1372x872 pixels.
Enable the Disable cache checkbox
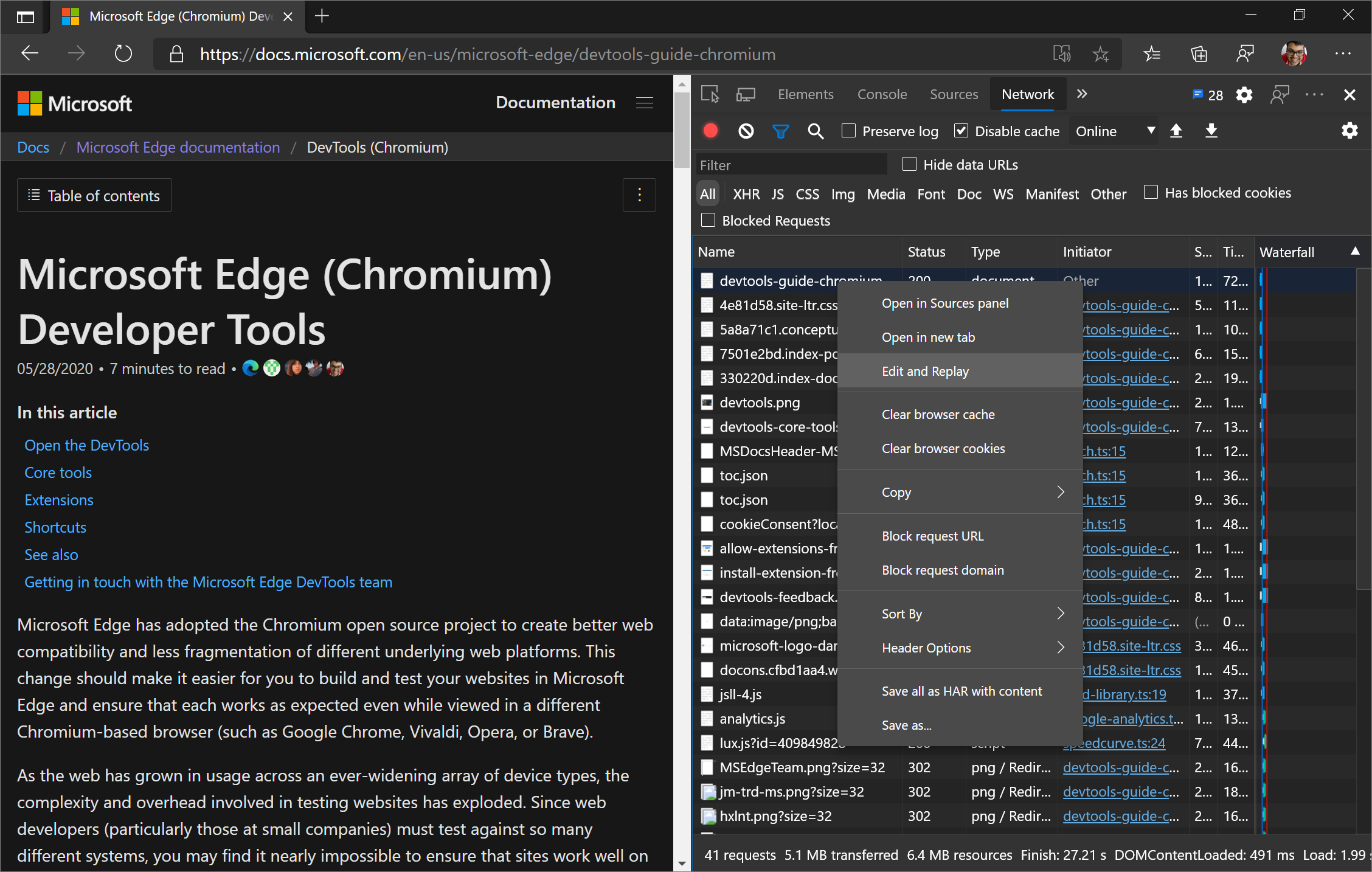pos(959,131)
